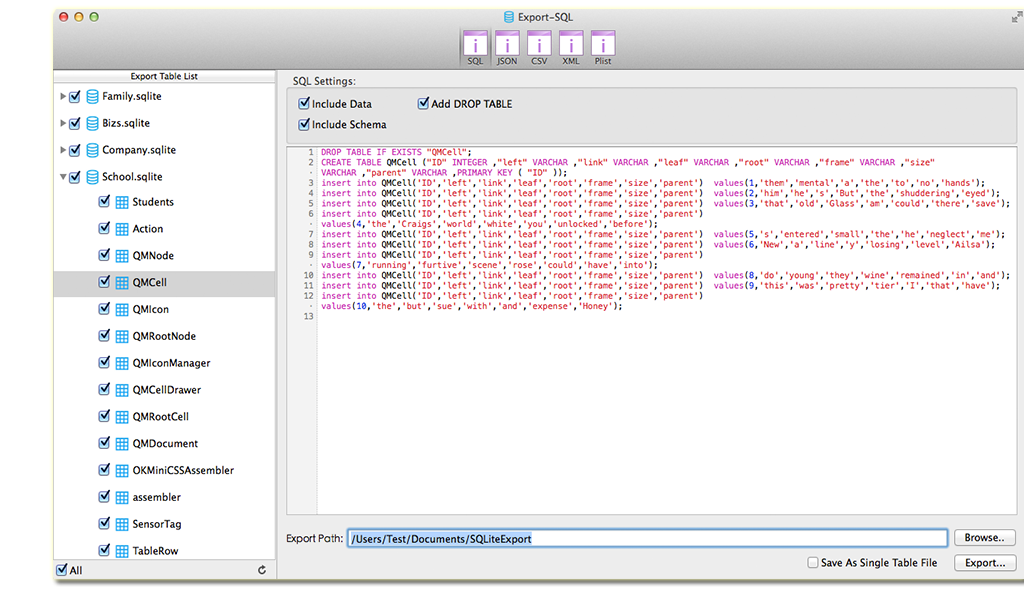
Task: Pick the Plist export format icon
Action: click(x=602, y=45)
